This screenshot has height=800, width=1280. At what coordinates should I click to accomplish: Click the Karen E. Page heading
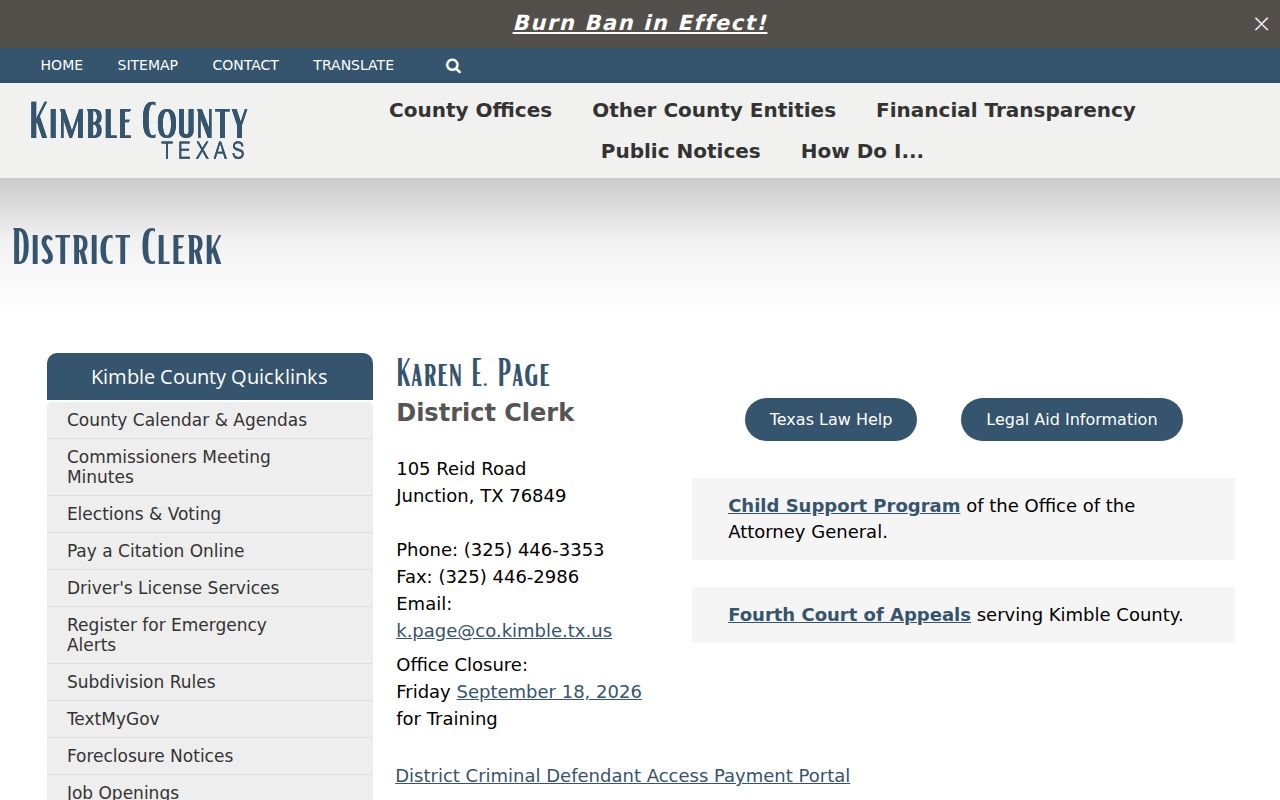pyautogui.click(x=473, y=373)
